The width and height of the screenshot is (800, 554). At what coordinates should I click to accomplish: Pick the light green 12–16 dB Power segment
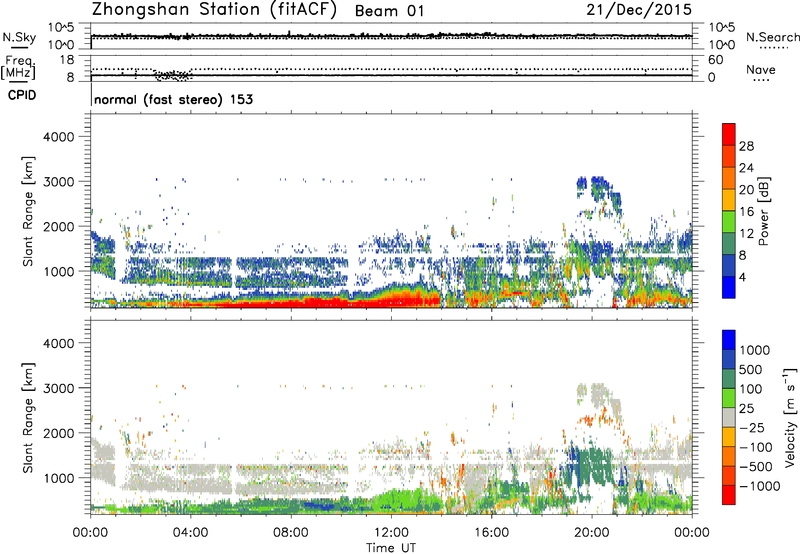tap(729, 222)
